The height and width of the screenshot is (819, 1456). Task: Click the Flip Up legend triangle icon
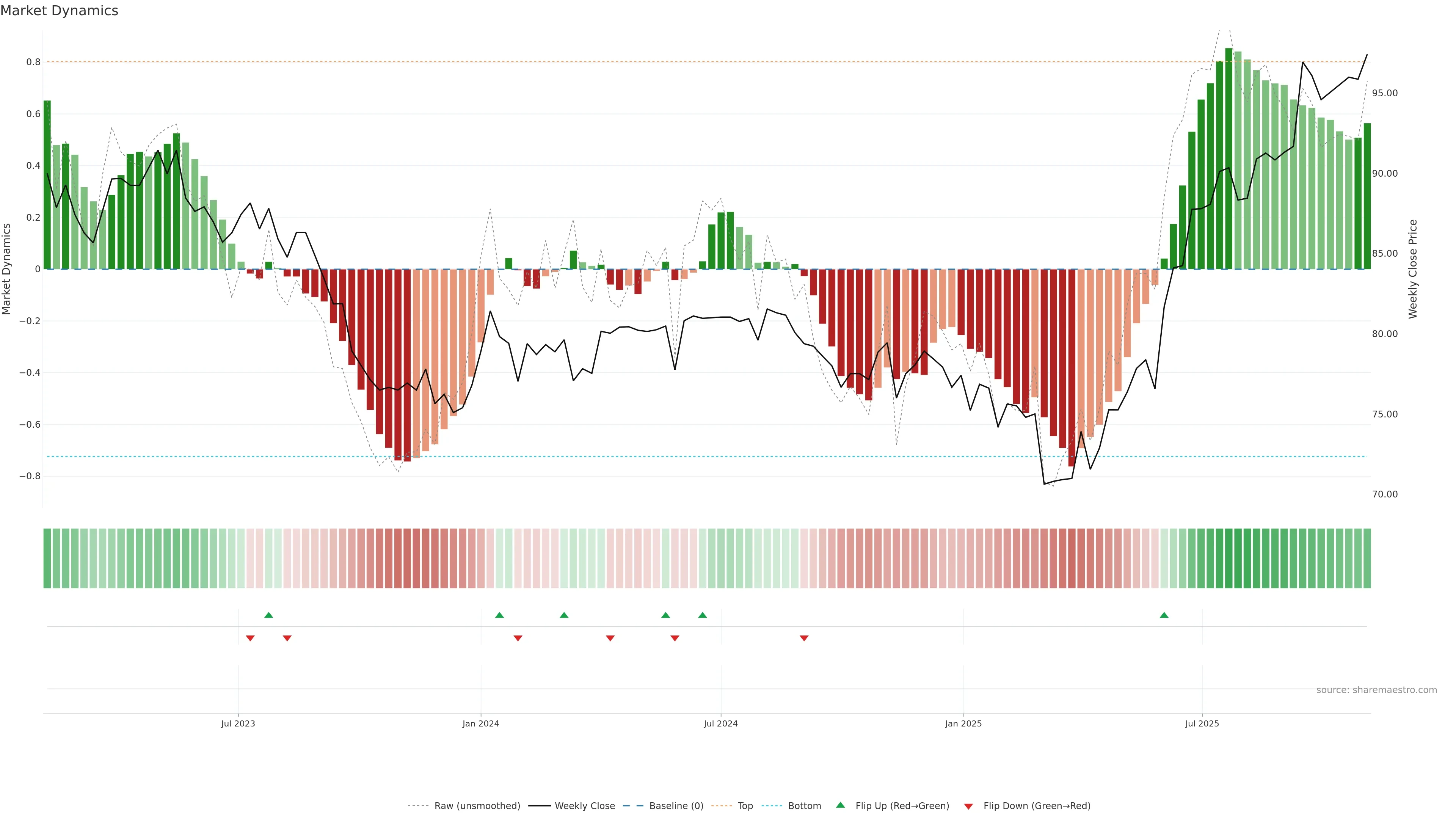point(840,805)
